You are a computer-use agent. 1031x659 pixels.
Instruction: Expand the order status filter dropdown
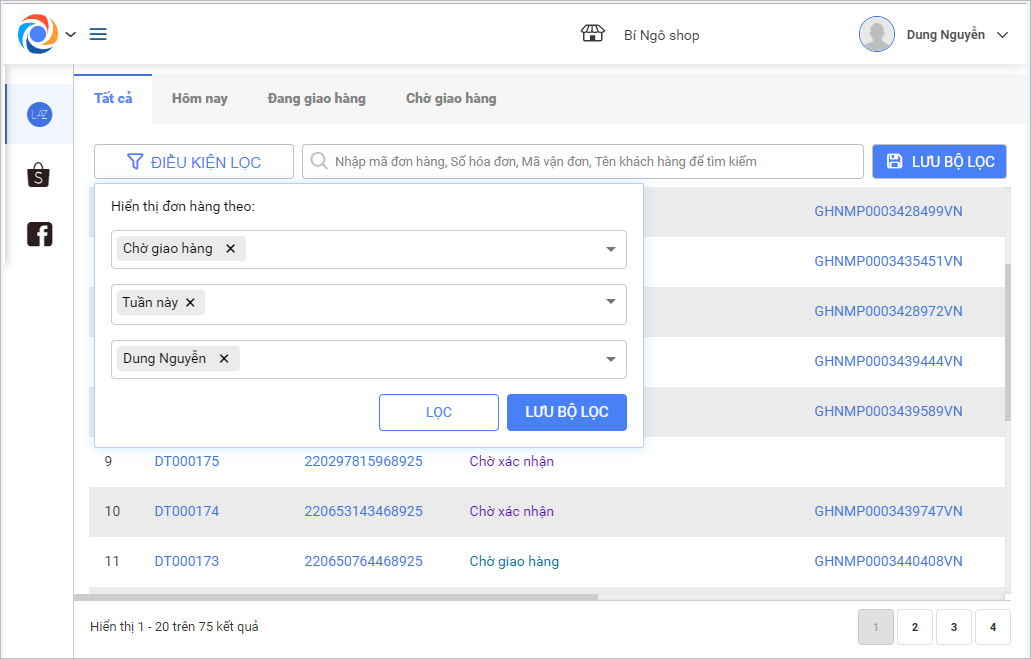click(x=611, y=250)
